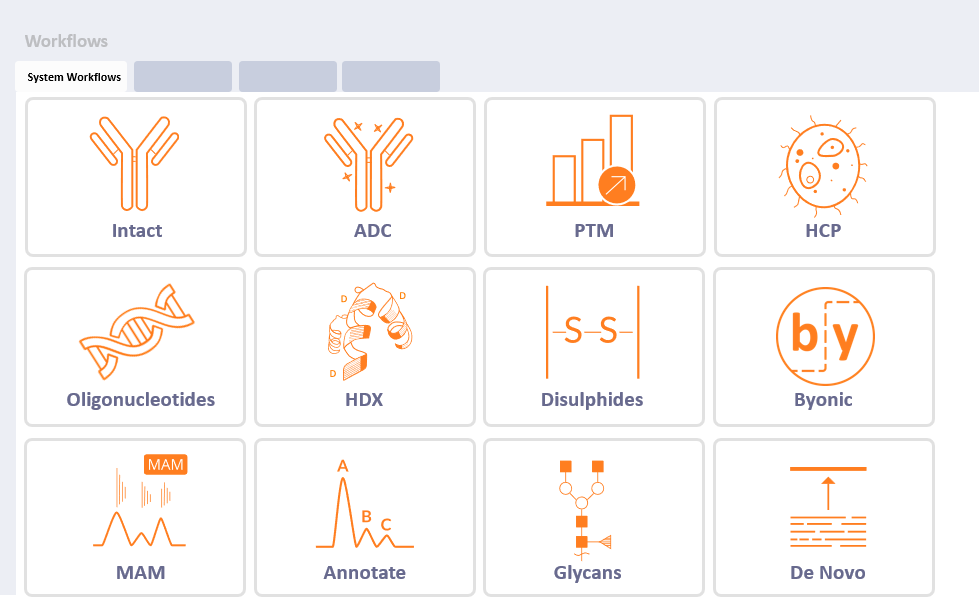Screen dimensions: 979x597
Task: Launch the Byonic 'by' circle icon
Action: (825, 335)
